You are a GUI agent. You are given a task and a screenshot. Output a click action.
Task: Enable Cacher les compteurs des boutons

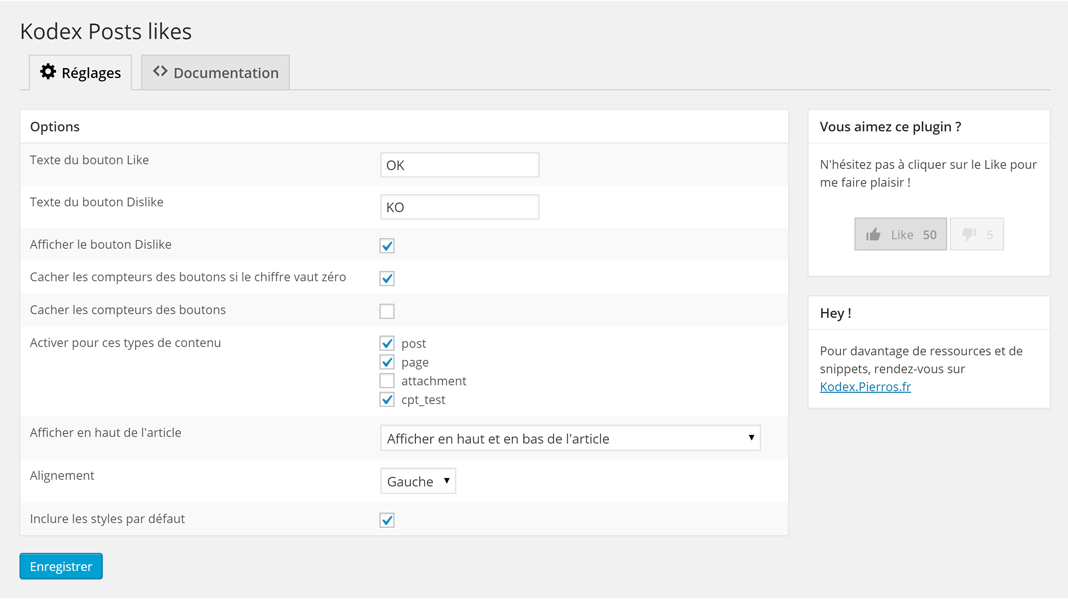coord(387,311)
